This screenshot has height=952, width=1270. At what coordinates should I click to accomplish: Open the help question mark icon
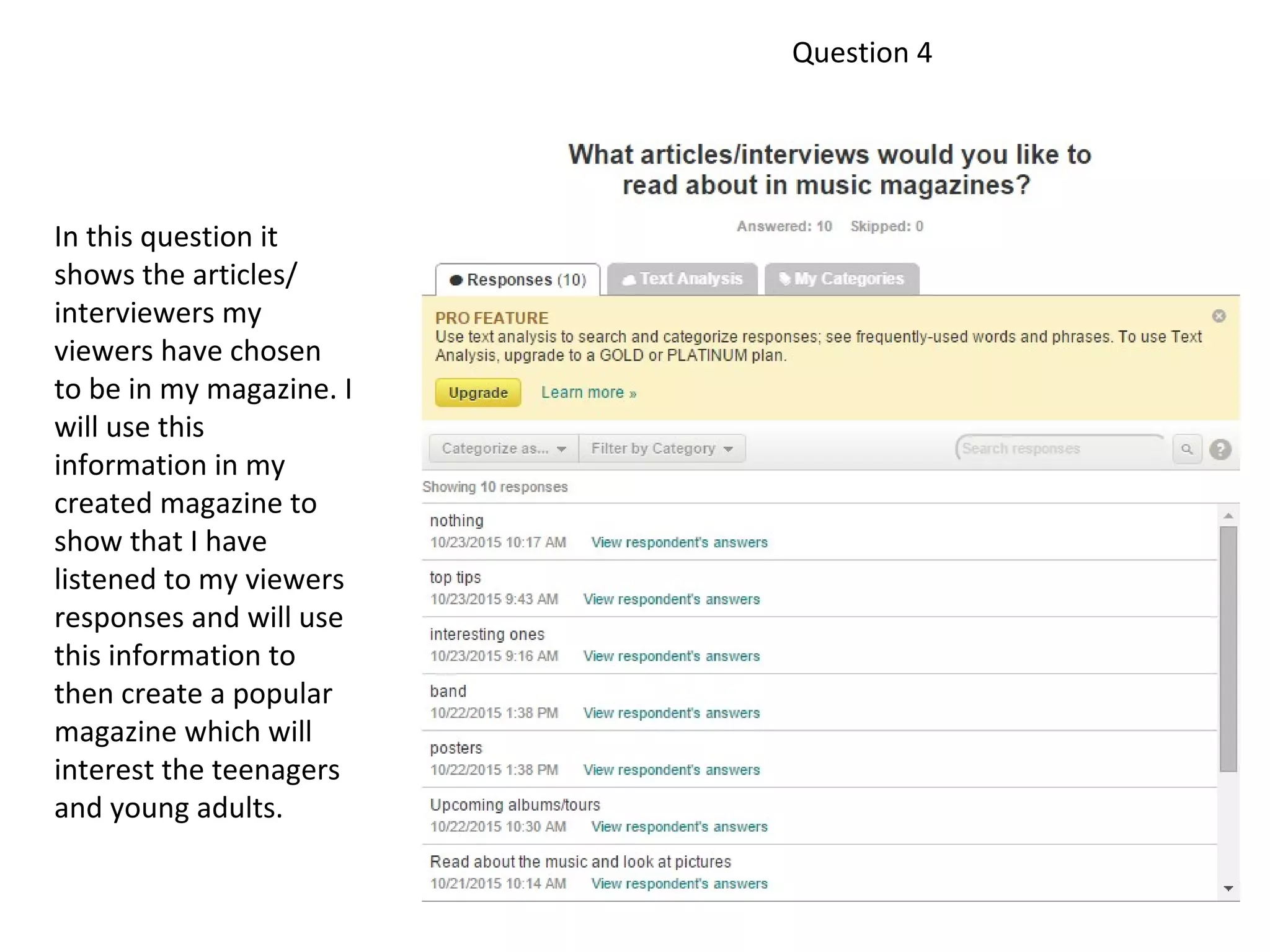point(1220,449)
